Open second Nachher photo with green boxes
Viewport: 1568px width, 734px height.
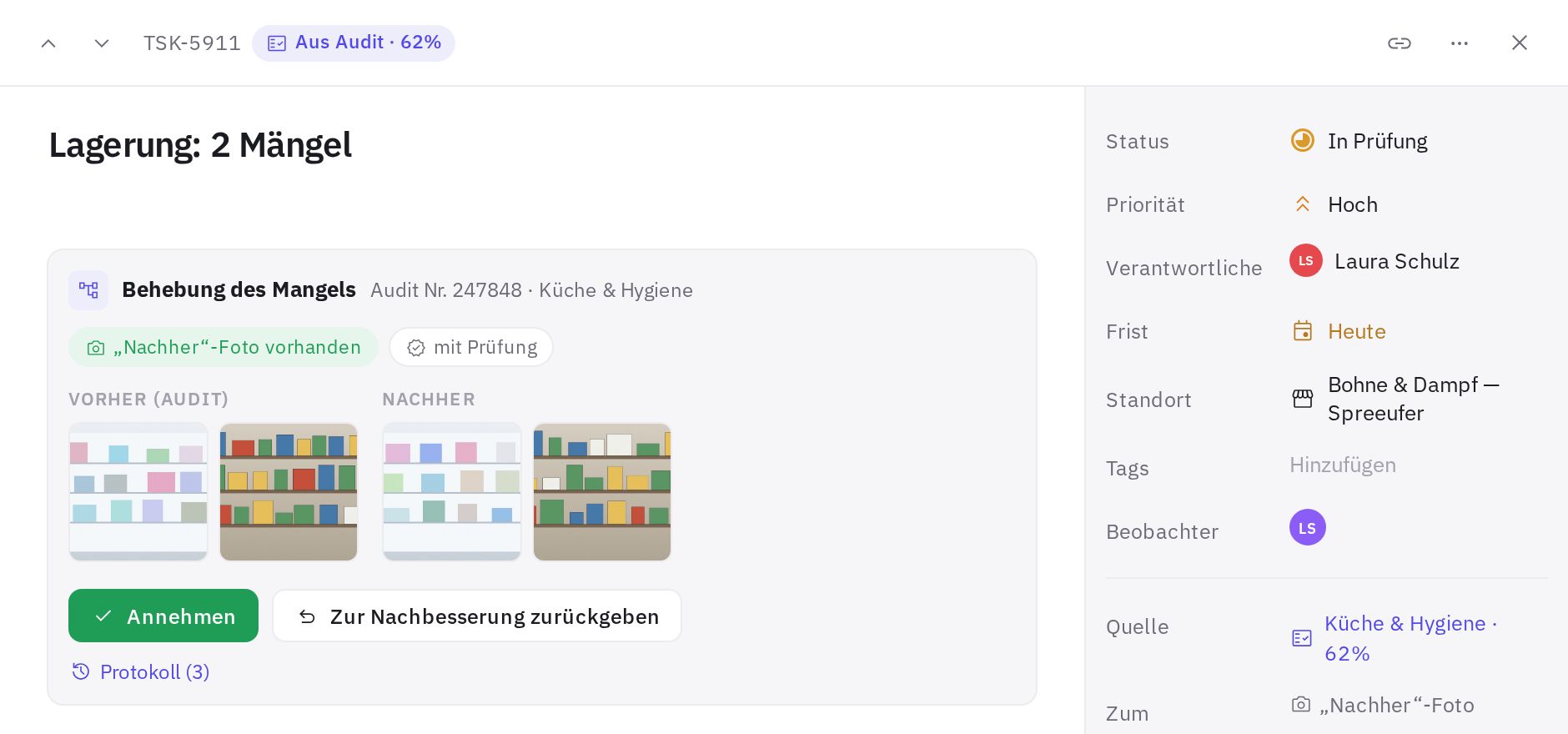(x=602, y=492)
